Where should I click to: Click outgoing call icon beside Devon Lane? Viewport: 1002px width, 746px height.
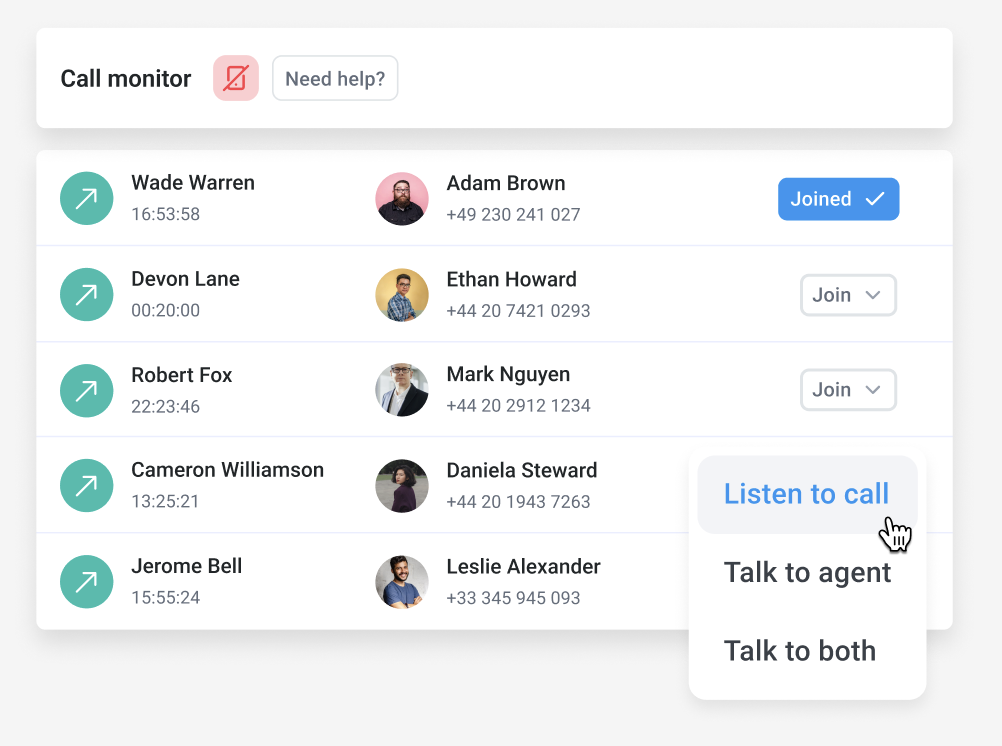(87, 294)
